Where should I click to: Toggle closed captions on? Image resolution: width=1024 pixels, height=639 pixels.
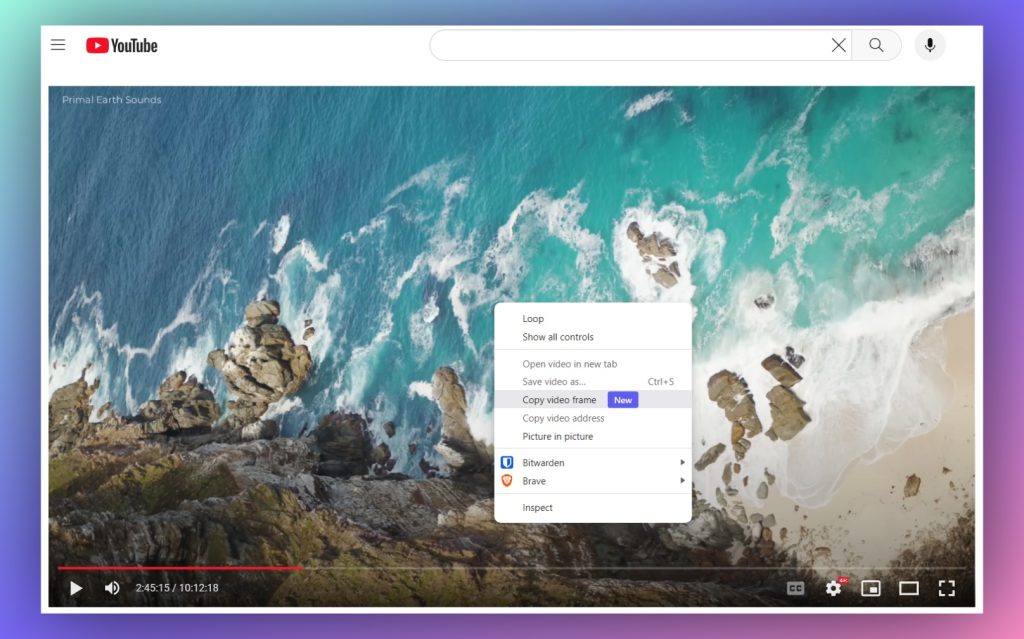coord(795,588)
